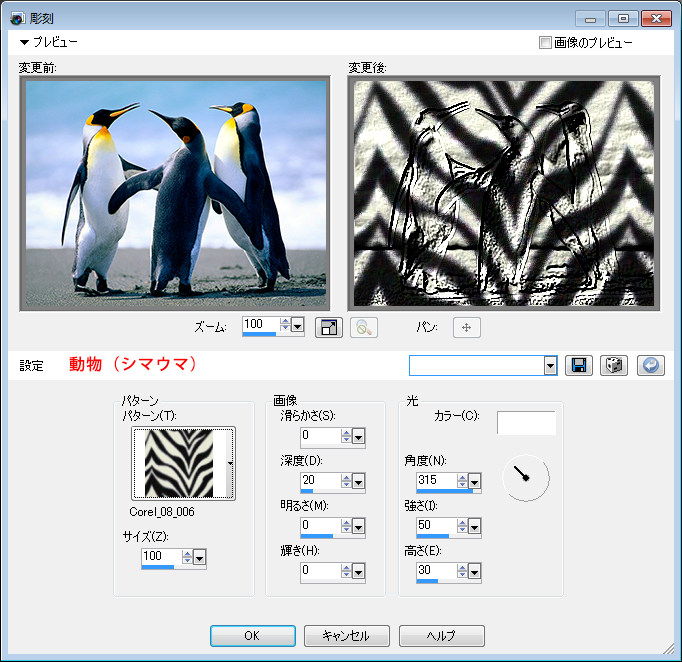Screen dimensions: 682x662
Task: Click the light カラー swatch
Action: point(526,423)
